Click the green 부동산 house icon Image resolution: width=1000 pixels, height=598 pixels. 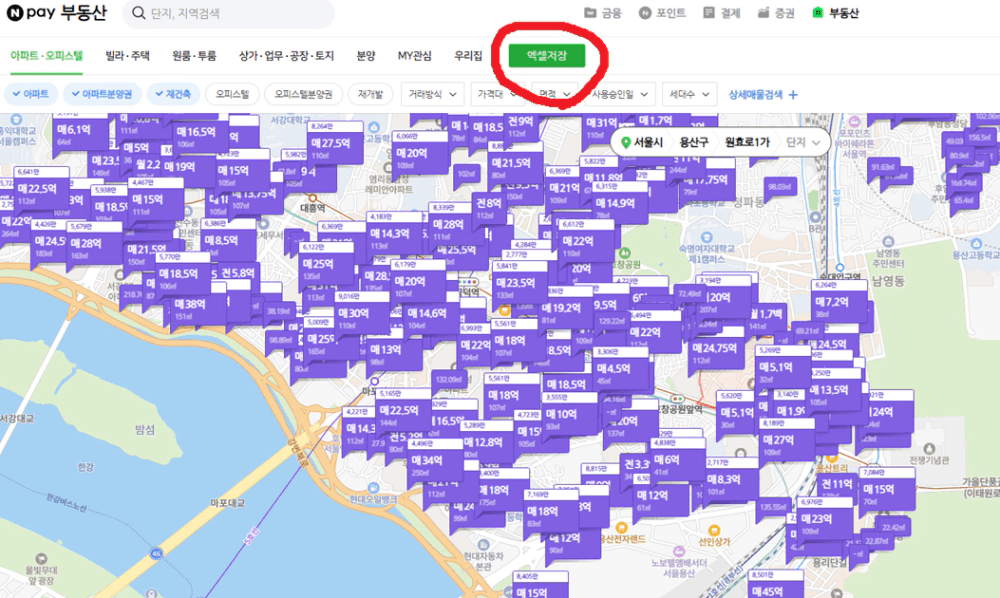pyautogui.click(x=818, y=14)
